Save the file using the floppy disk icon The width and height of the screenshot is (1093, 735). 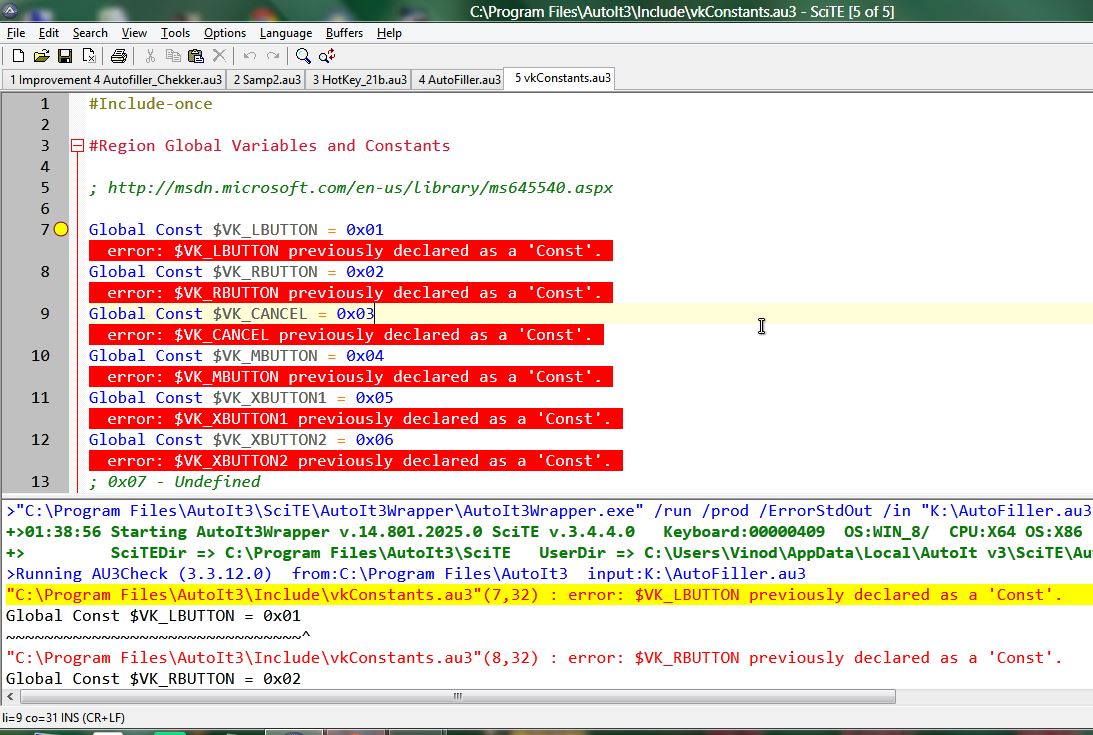(x=65, y=56)
